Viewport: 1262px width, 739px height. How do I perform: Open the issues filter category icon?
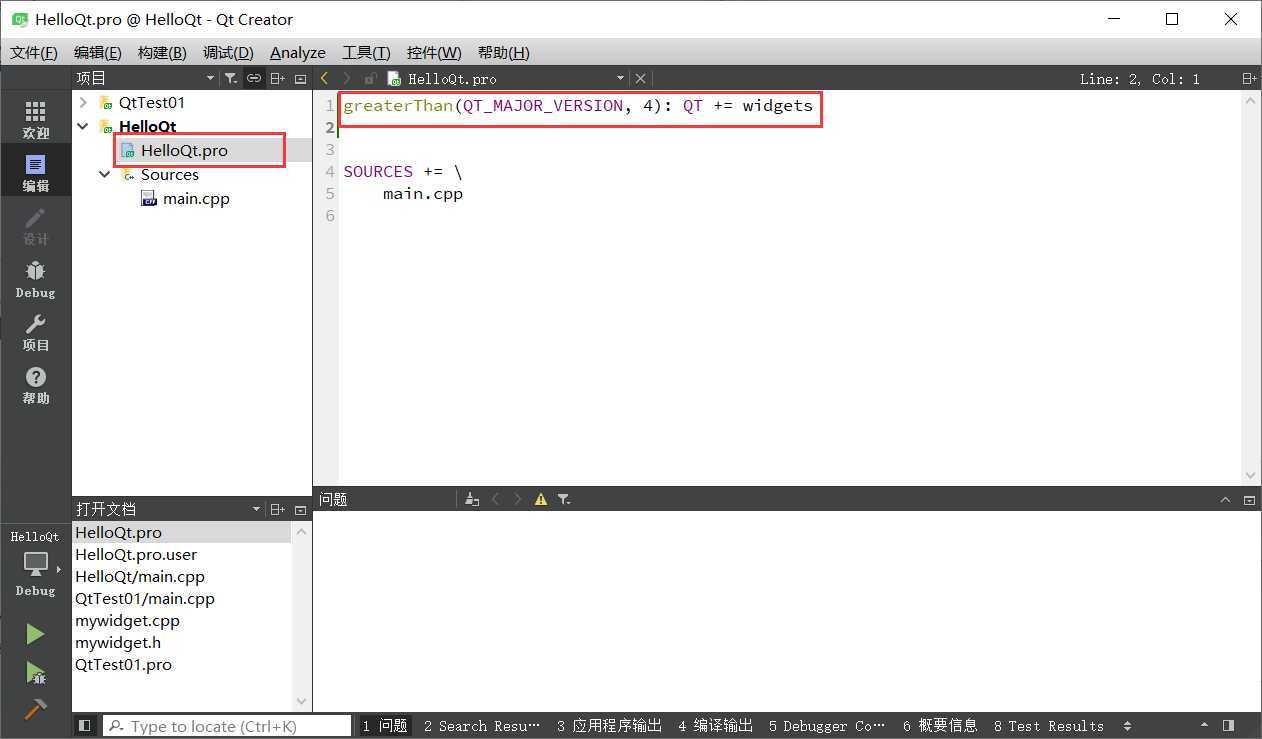click(564, 499)
